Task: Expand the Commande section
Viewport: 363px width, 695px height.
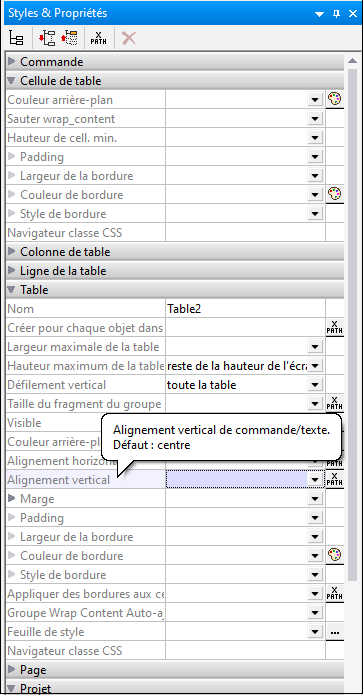Action: point(12,61)
